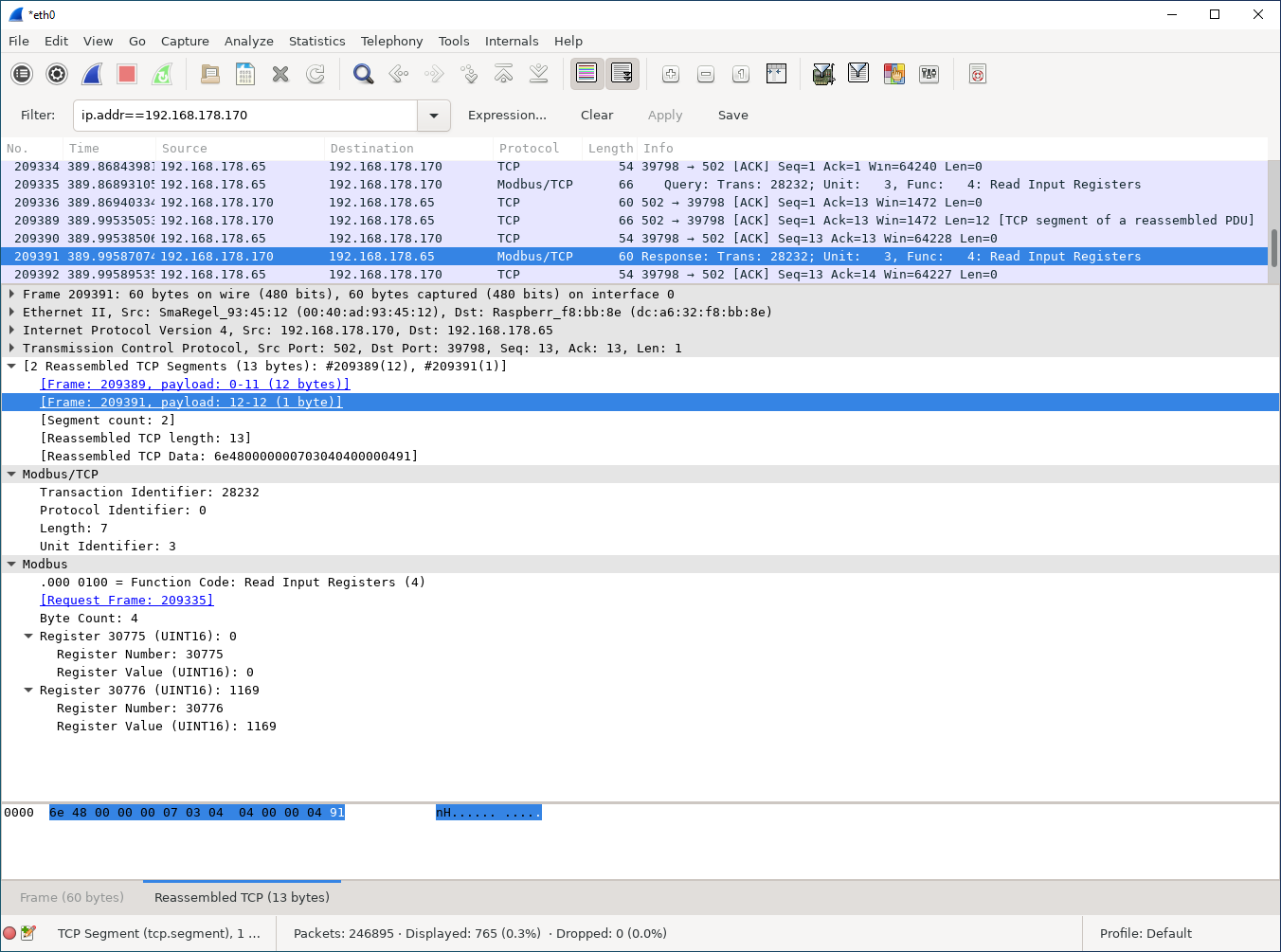The width and height of the screenshot is (1281, 952).
Task: Click into the display filter input field
Action: pyautogui.click(x=244, y=116)
